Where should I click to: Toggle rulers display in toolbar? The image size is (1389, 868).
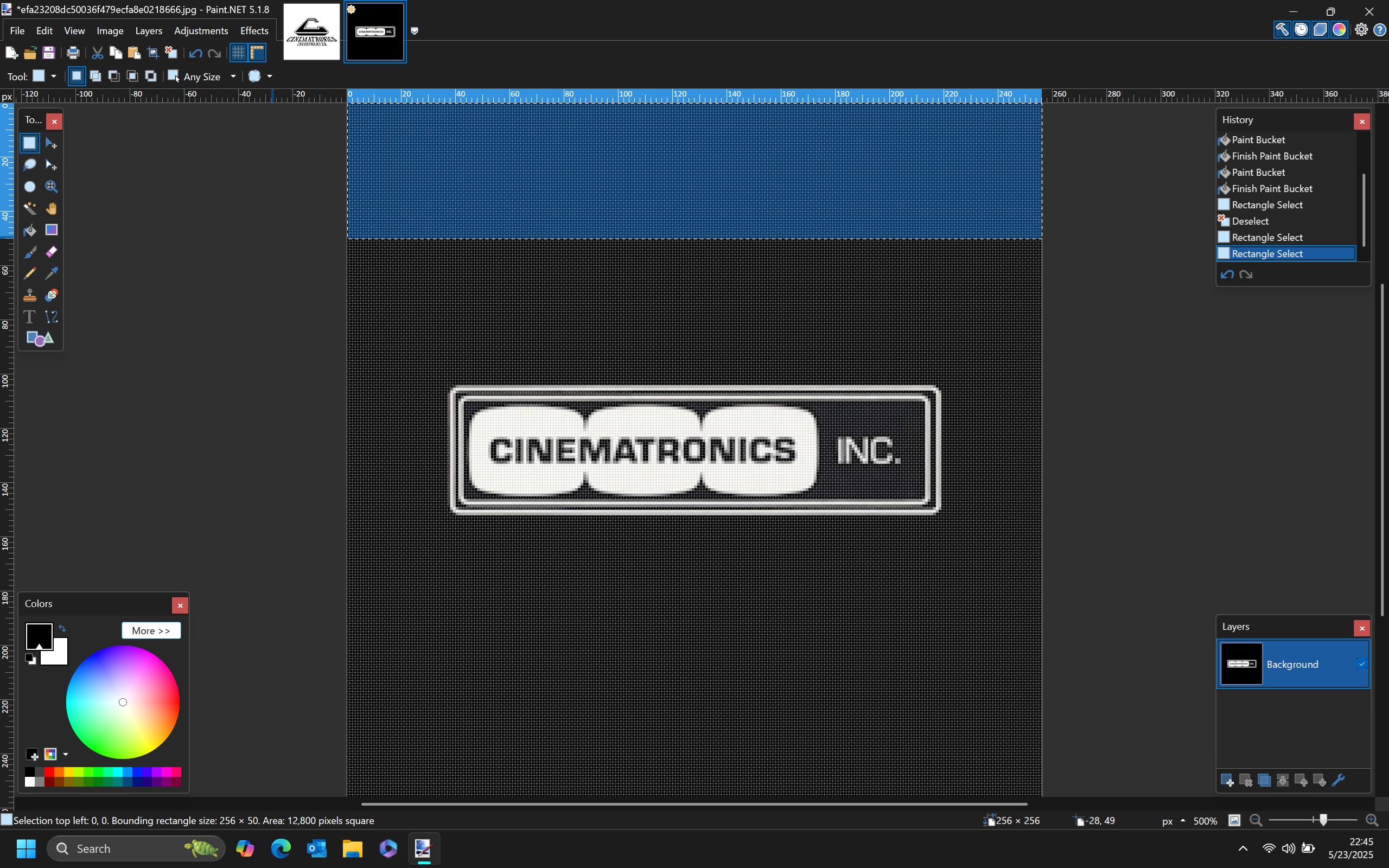(257, 53)
